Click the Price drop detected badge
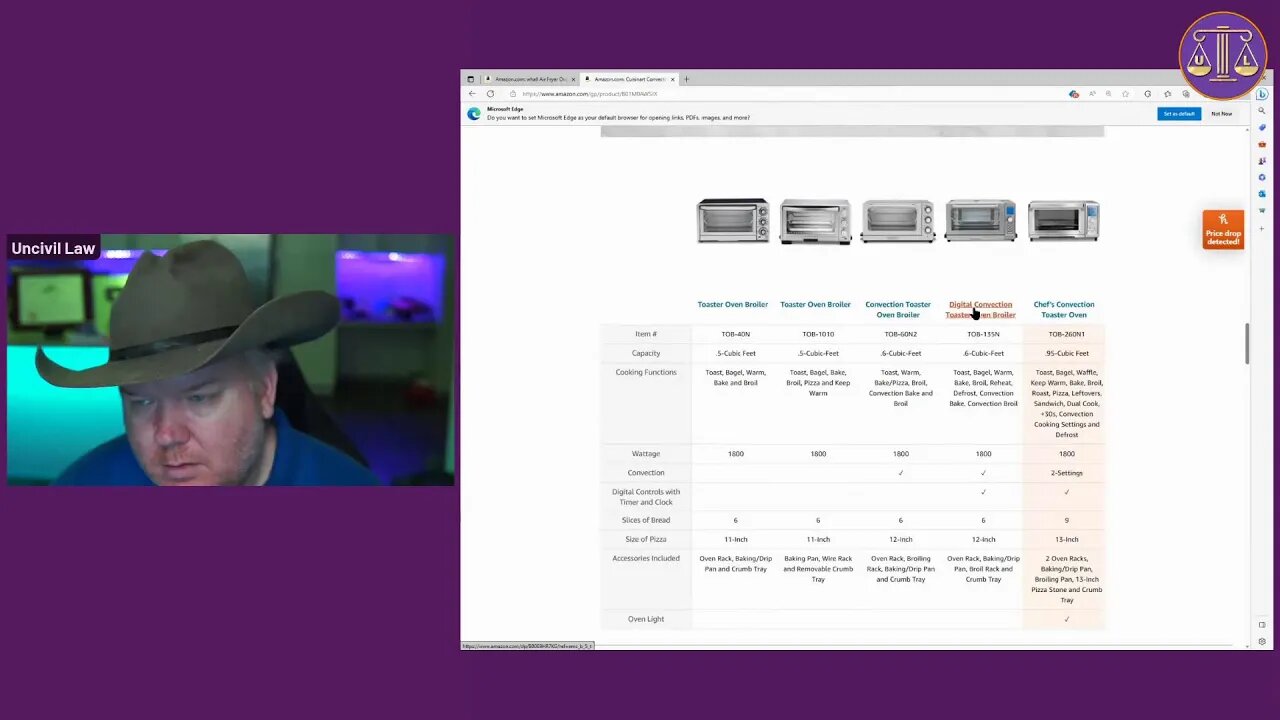This screenshot has height=720, width=1280. click(1223, 230)
